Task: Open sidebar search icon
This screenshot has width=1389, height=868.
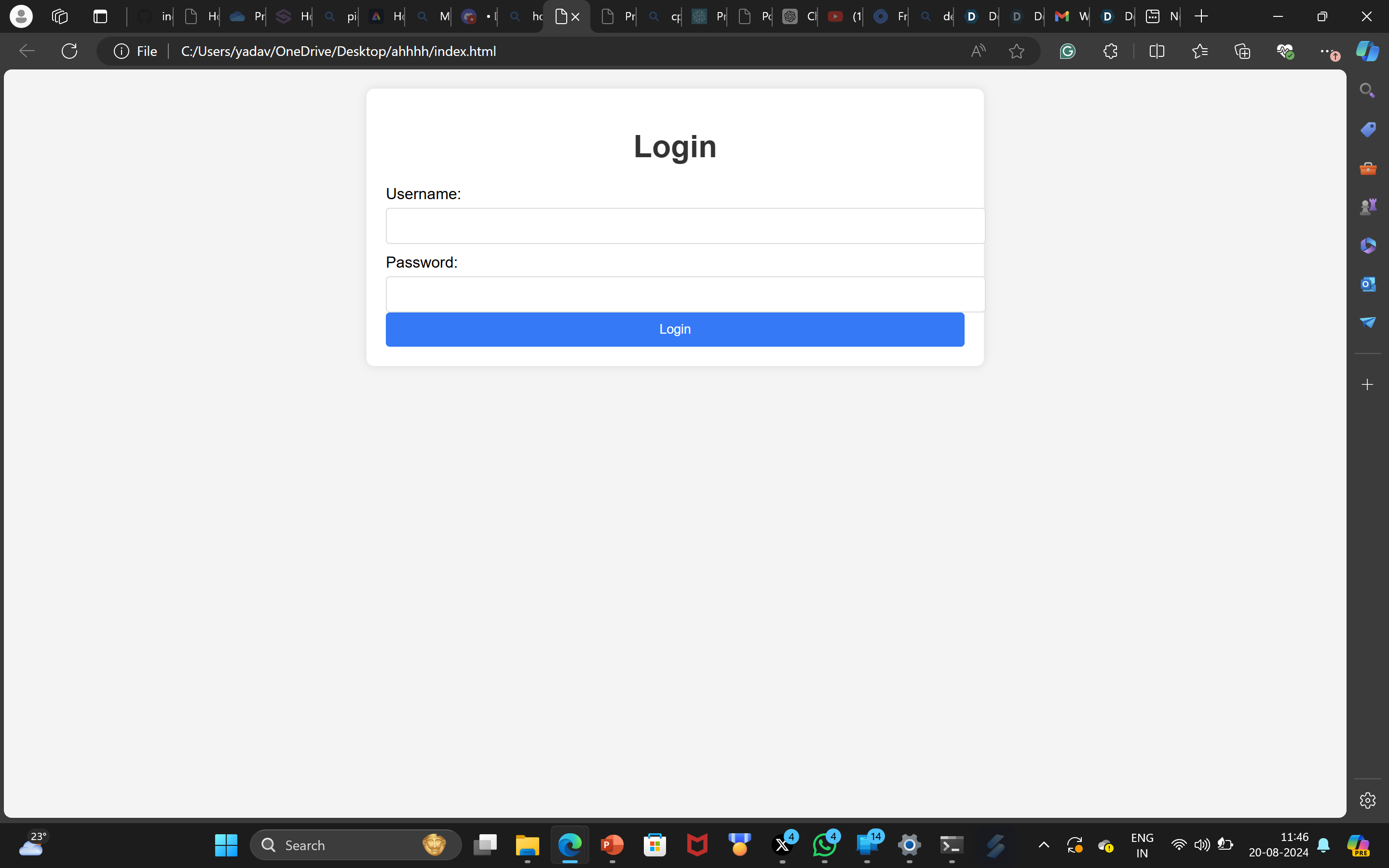Action: tap(1368, 91)
